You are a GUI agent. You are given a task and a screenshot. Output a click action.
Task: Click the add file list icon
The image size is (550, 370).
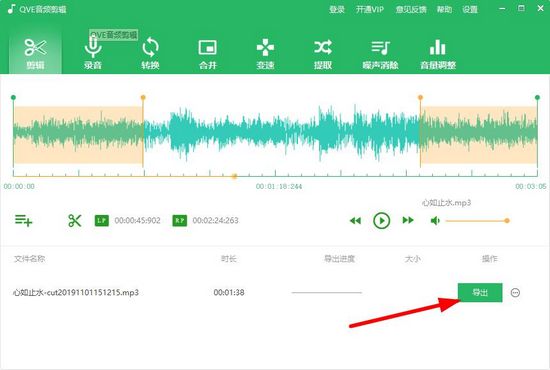(24, 221)
